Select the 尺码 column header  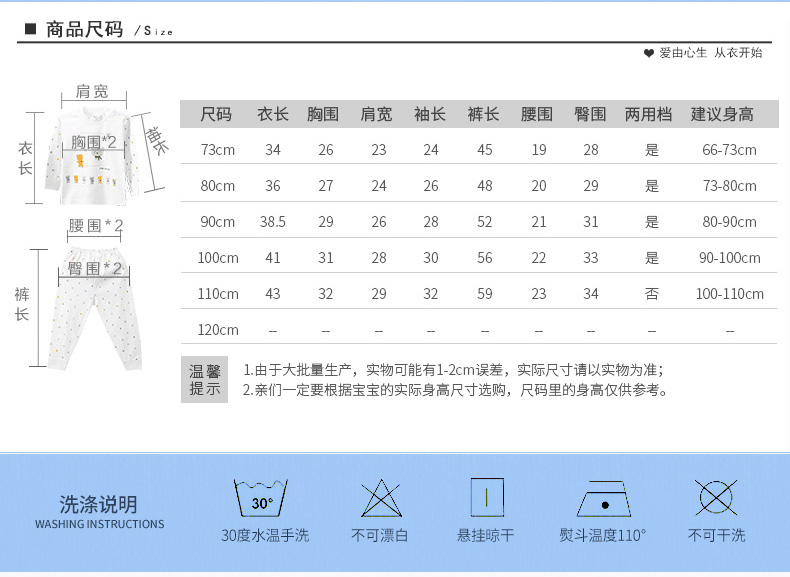[x=216, y=115]
